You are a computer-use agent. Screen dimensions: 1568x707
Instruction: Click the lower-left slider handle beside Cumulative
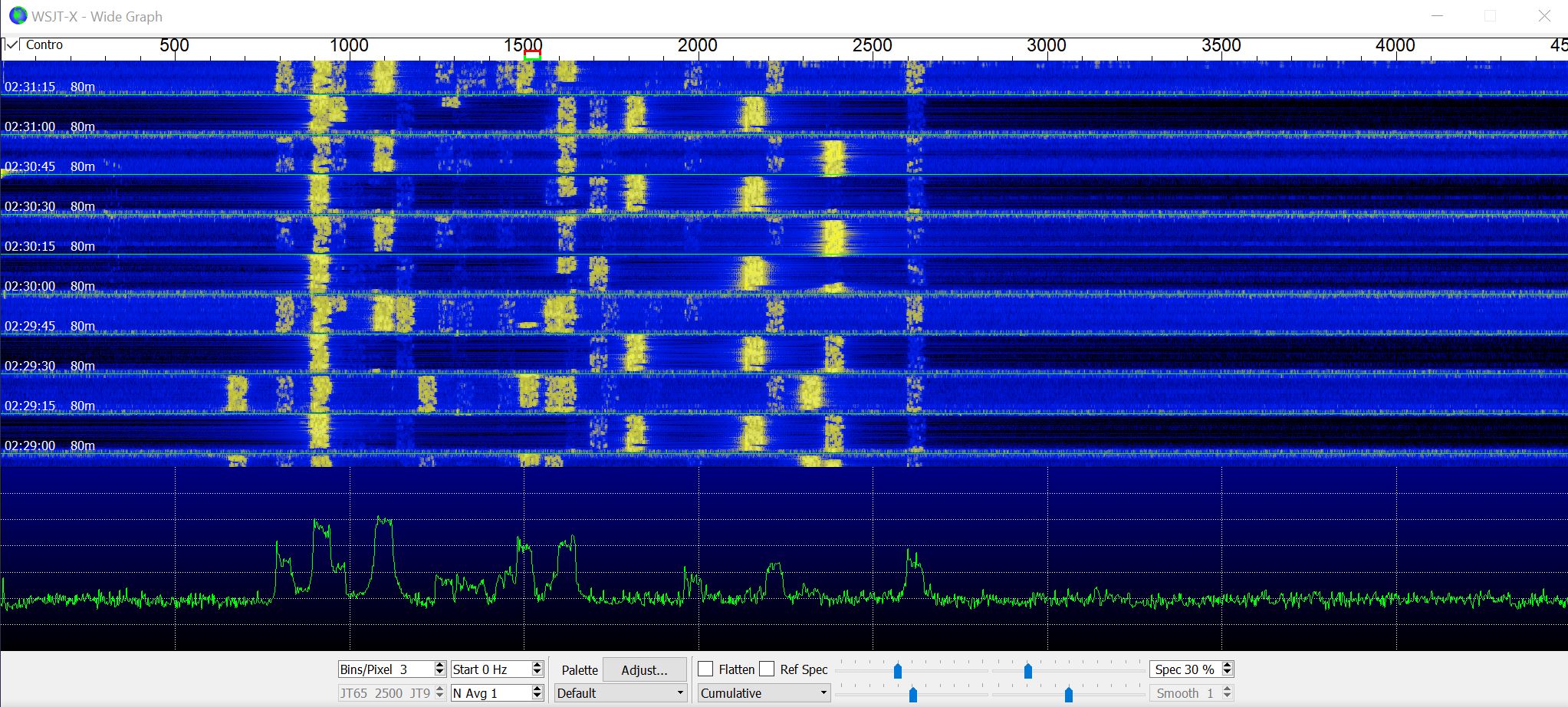[x=913, y=695]
